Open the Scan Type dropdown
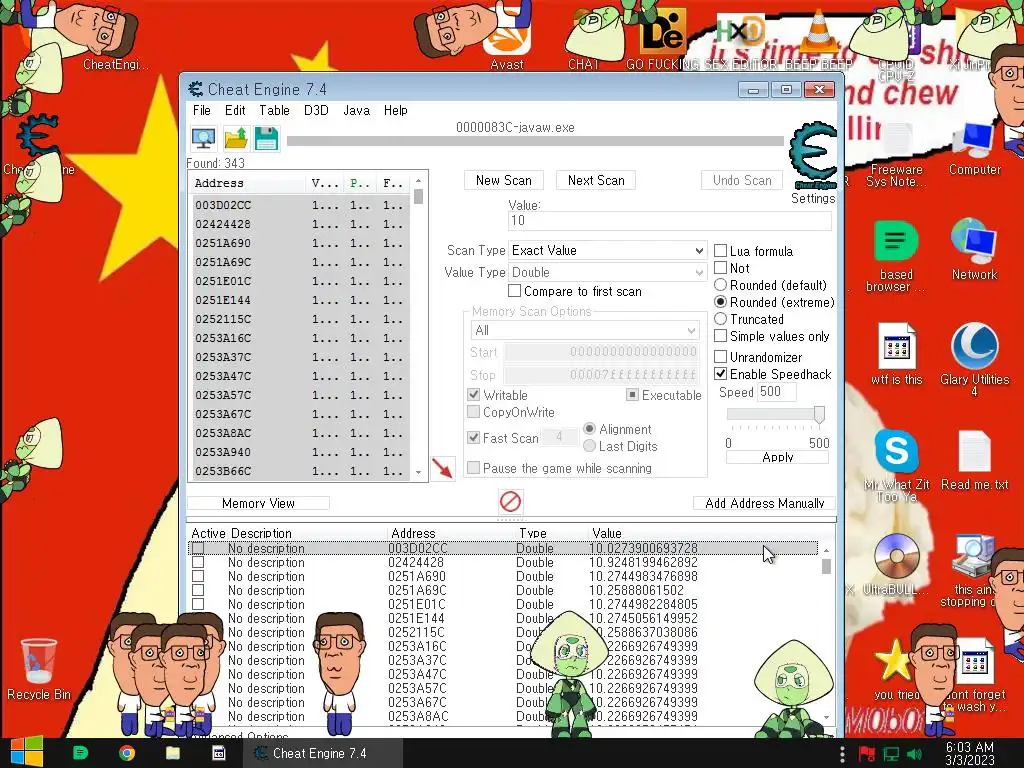Image resolution: width=1024 pixels, height=768 pixels. (607, 251)
